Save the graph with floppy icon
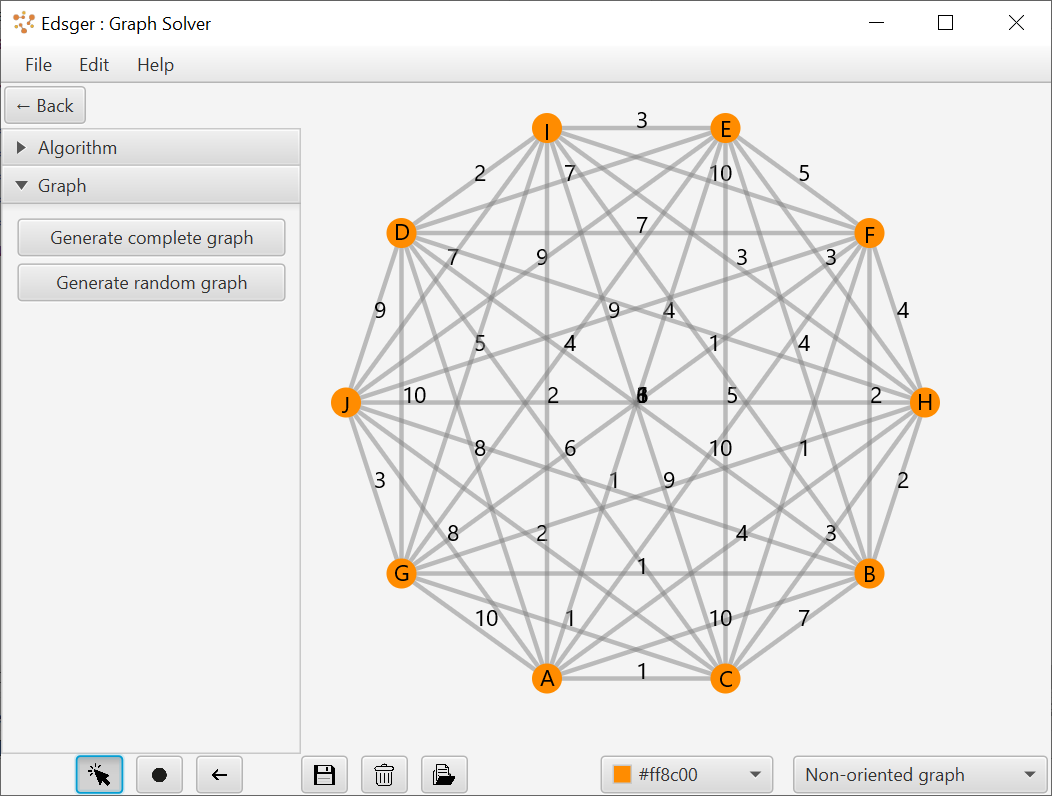Screen dimensions: 1052x796 click(x=325, y=775)
